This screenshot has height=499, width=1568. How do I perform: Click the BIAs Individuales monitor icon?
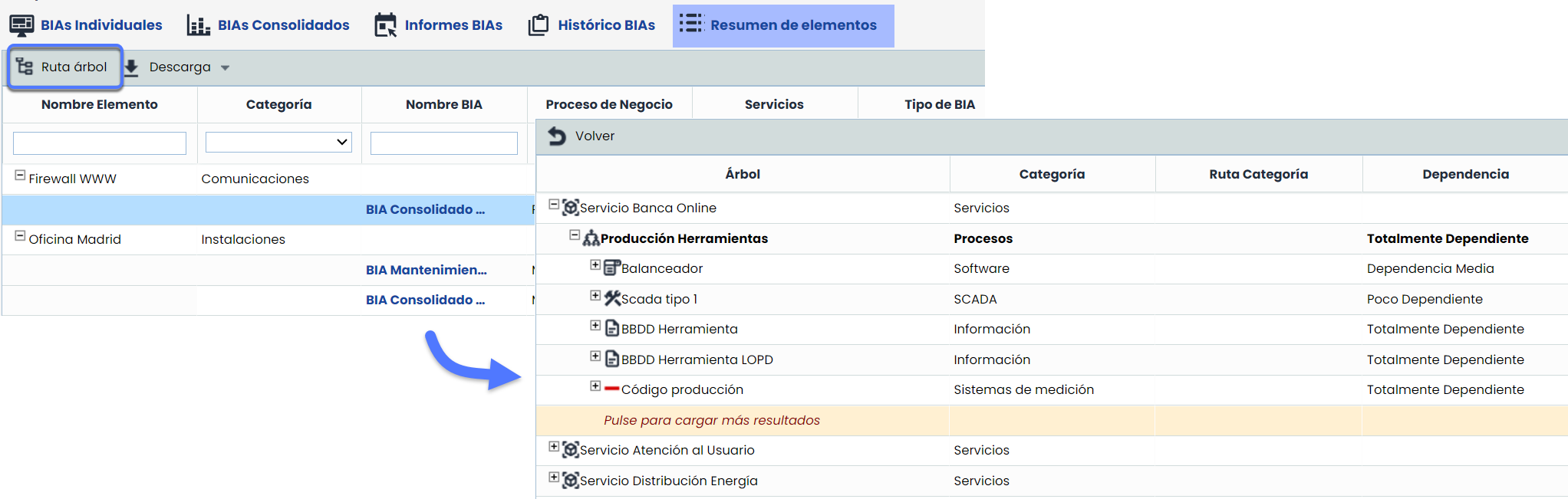pyautogui.click(x=21, y=25)
